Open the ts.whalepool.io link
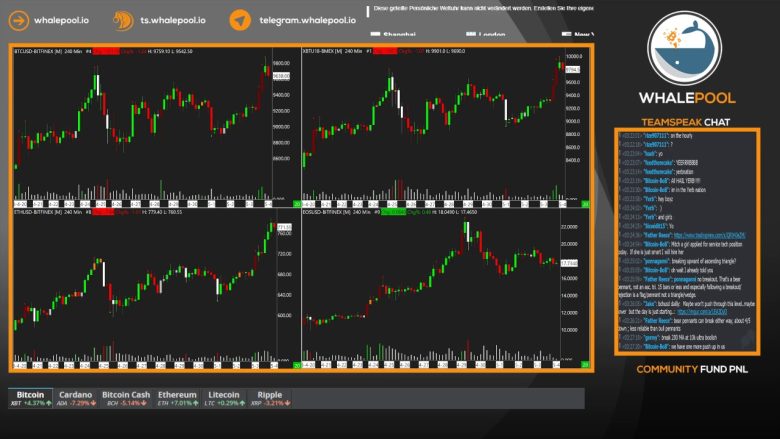The image size is (780, 439). point(174,20)
